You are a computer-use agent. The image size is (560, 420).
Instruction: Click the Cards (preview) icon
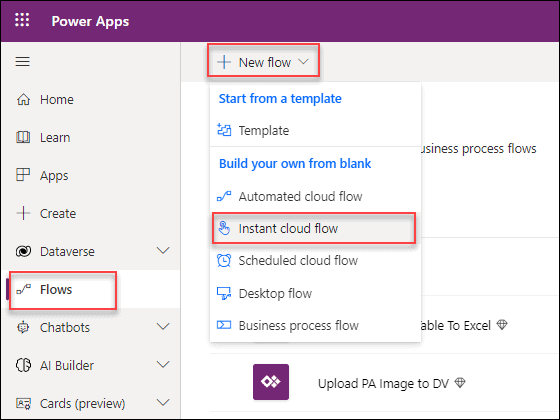coord(24,404)
